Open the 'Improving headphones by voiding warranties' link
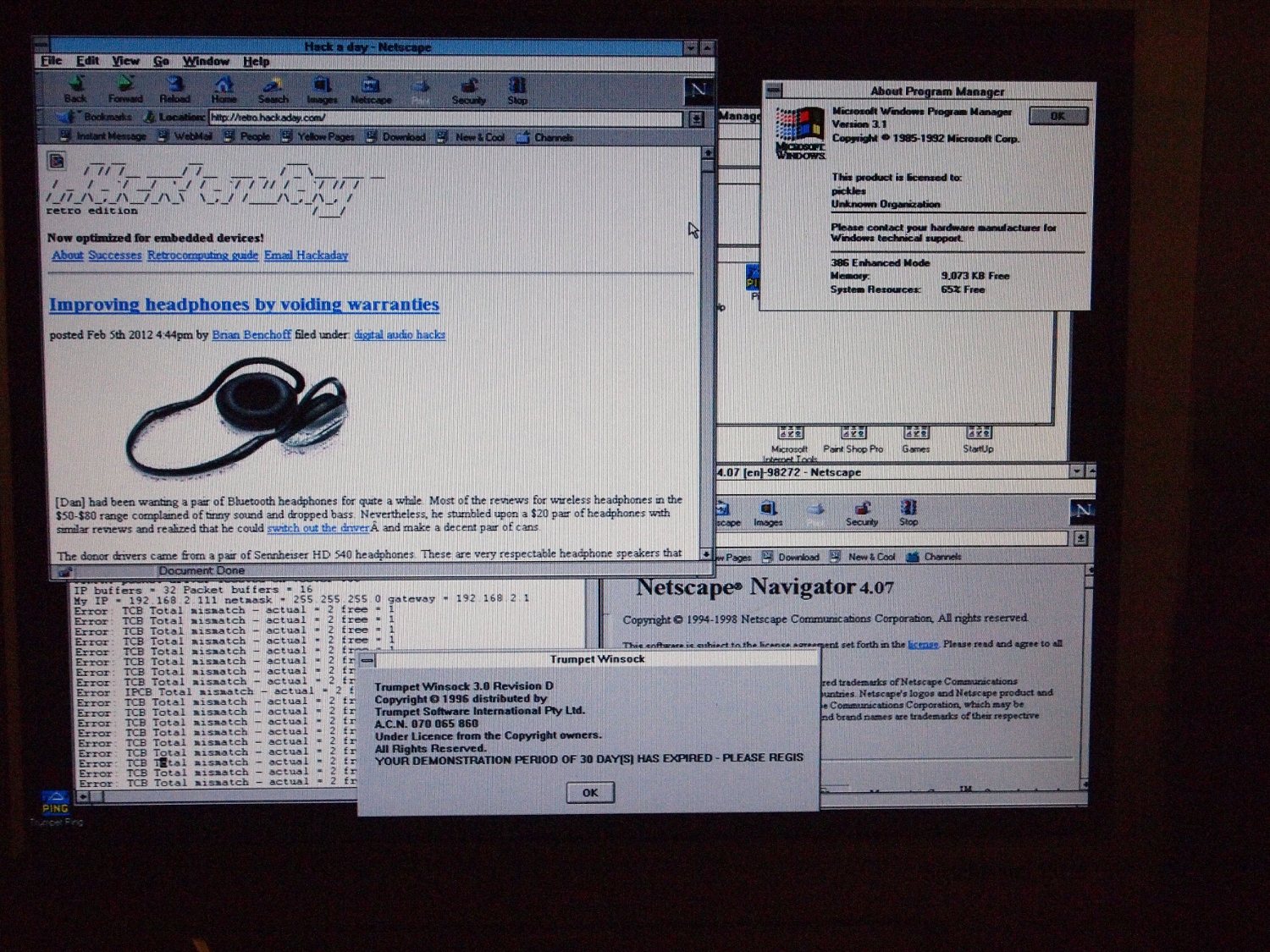 pos(244,305)
